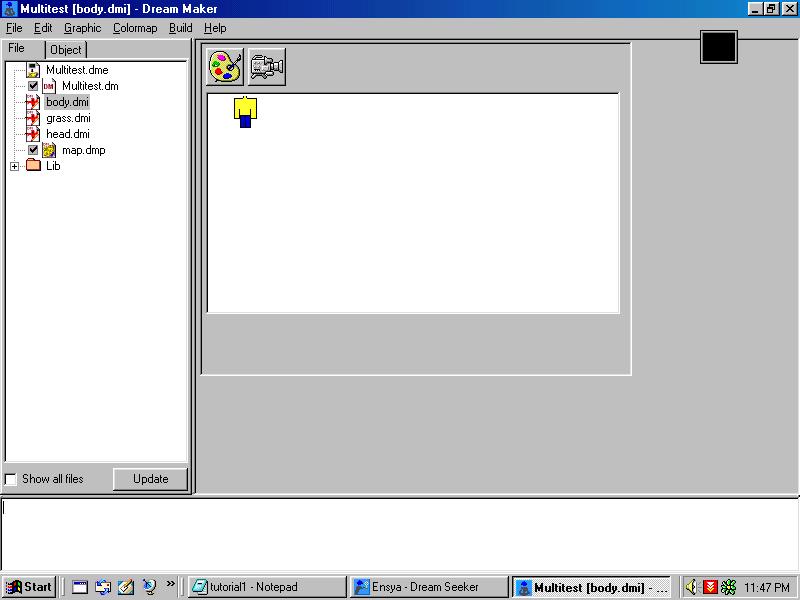
Task: Open the Build menu
Action: click(x=180, y=28)
